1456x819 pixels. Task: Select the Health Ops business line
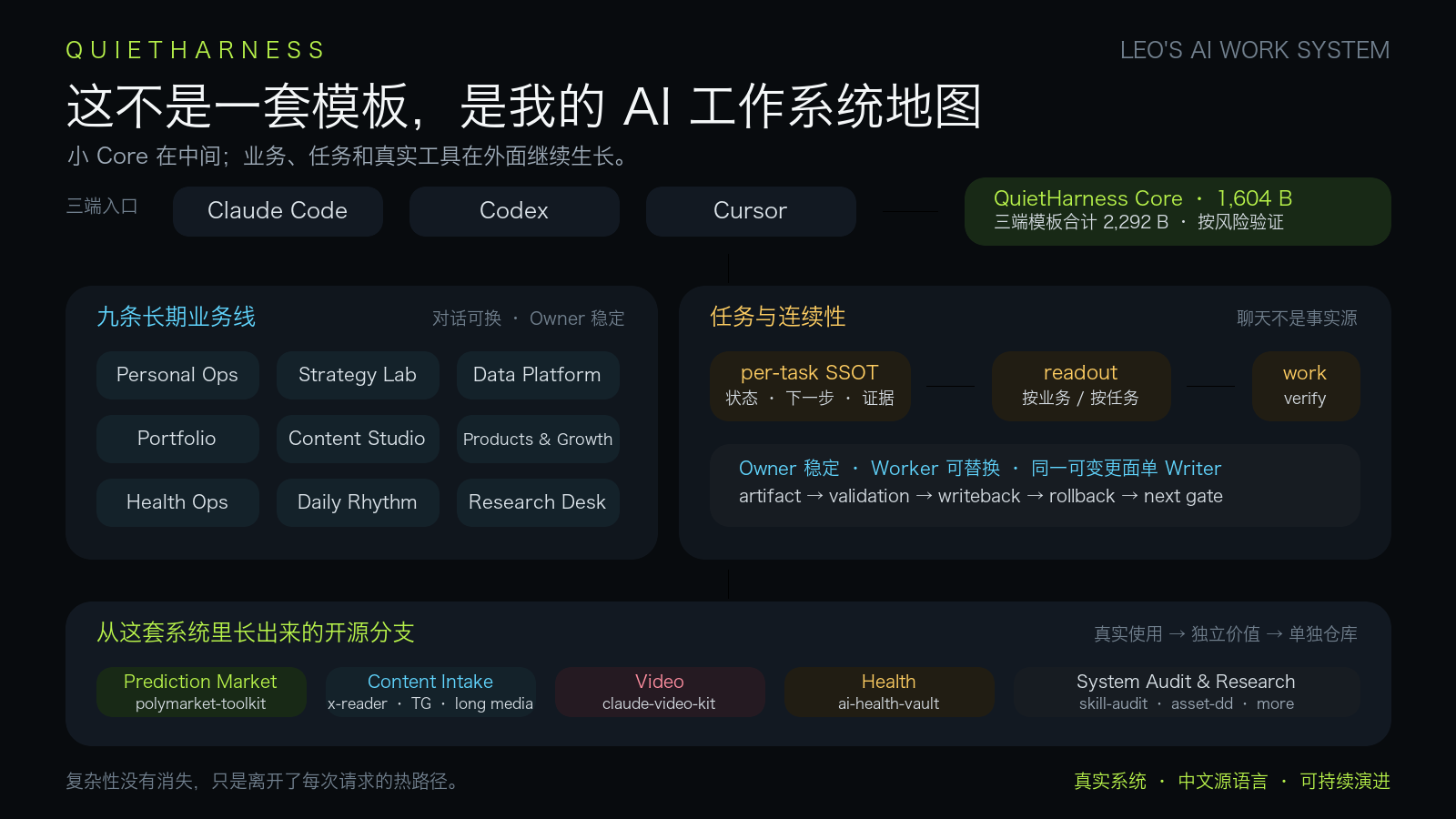coord(177,502)
